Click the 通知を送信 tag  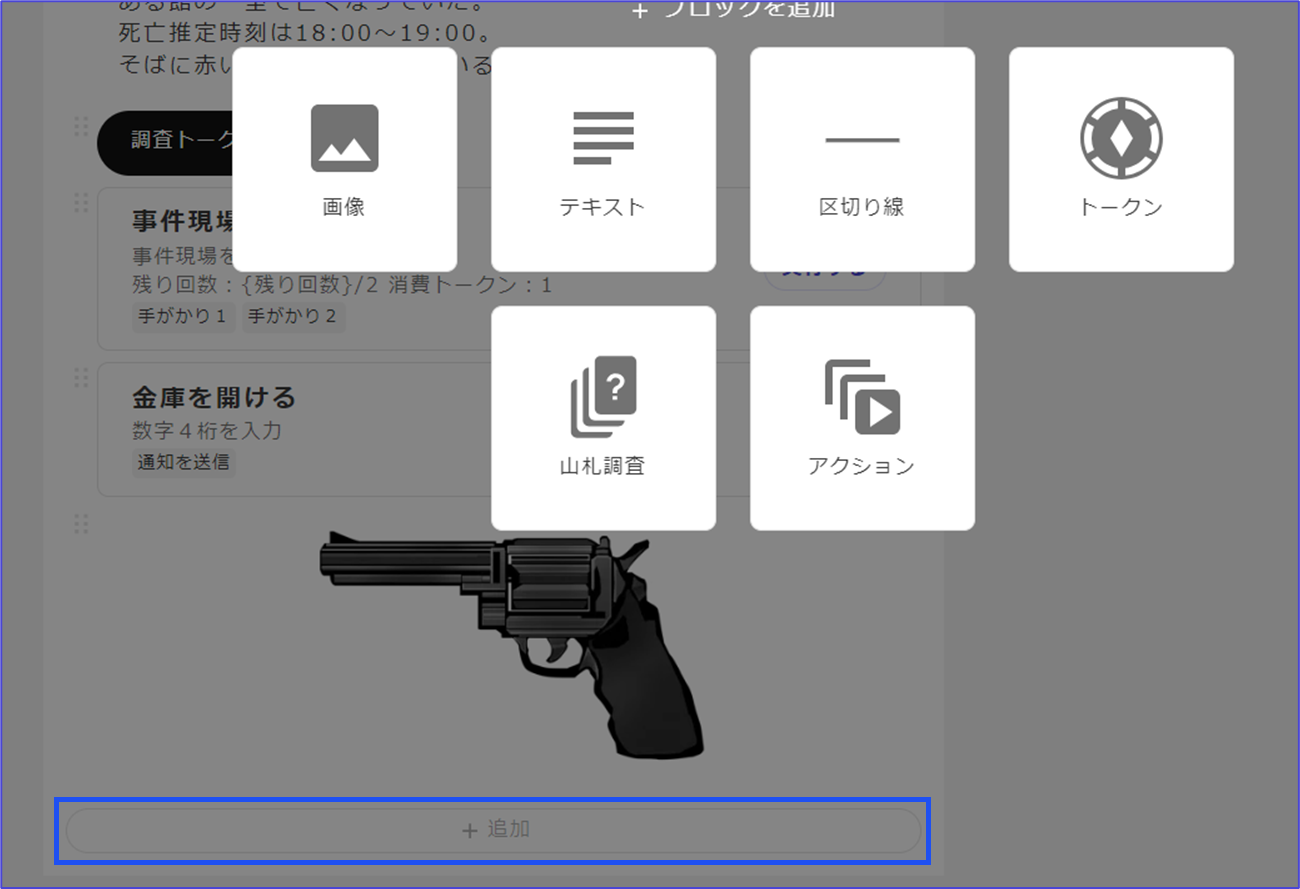(x=183, y=462)
